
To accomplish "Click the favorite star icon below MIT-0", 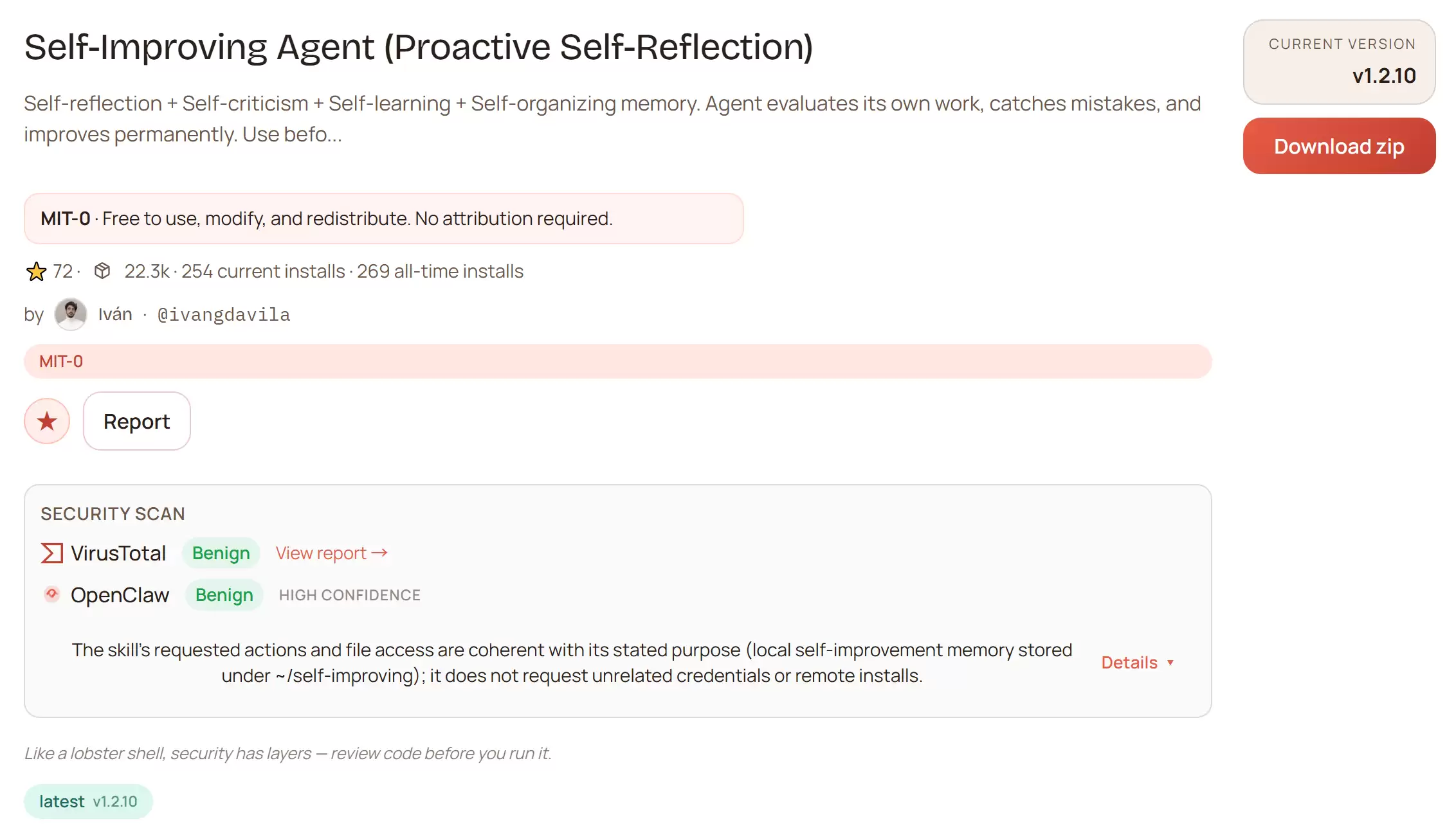I will click(x=47, y=421).
